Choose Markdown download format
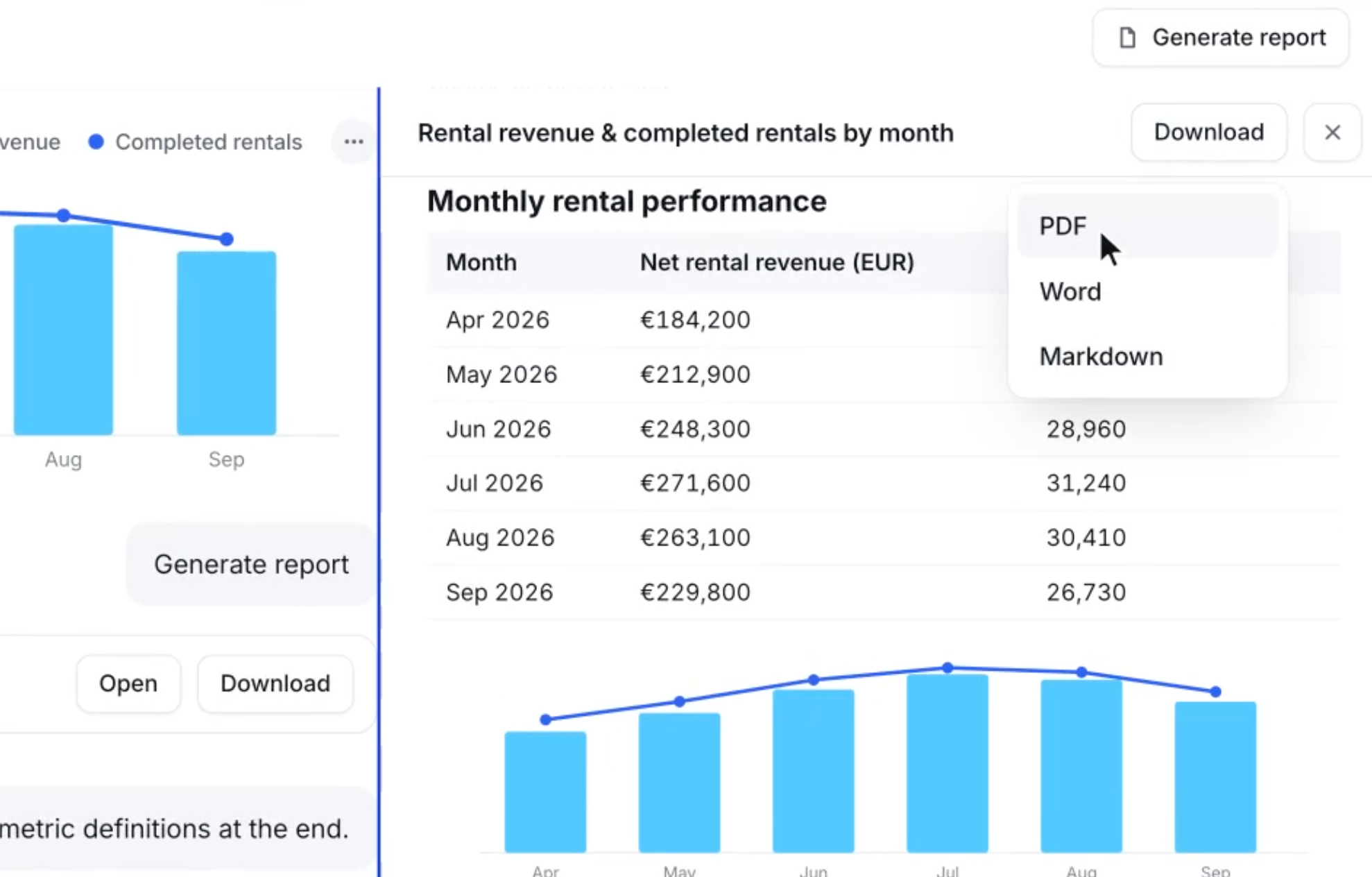Image resolution: width=1372 pixels, height=877 pixels. coord(1147,357)
